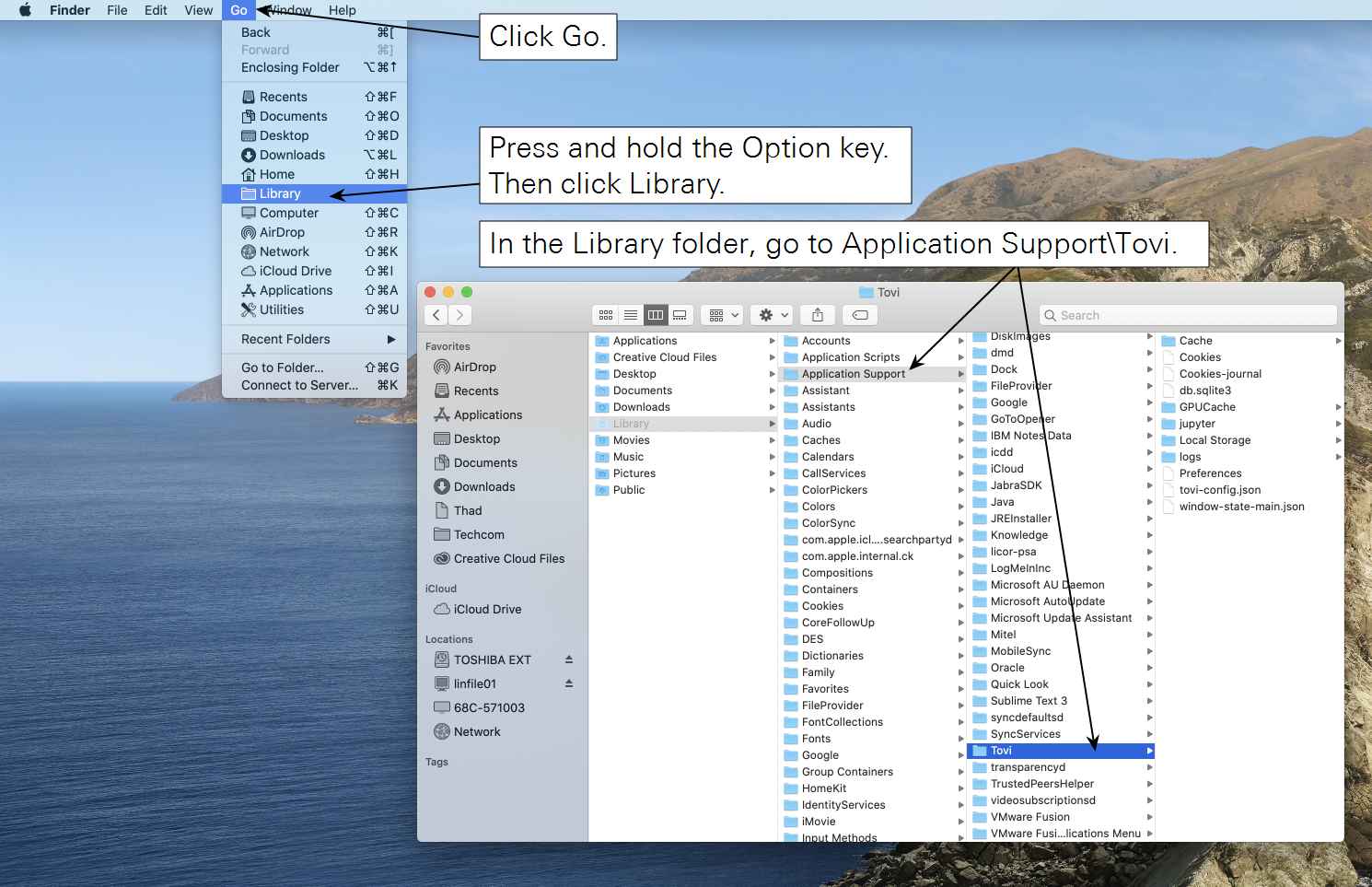Open the Finder menu in menu bar
This screenshot has width=1372, height=887.
(70, 10)
